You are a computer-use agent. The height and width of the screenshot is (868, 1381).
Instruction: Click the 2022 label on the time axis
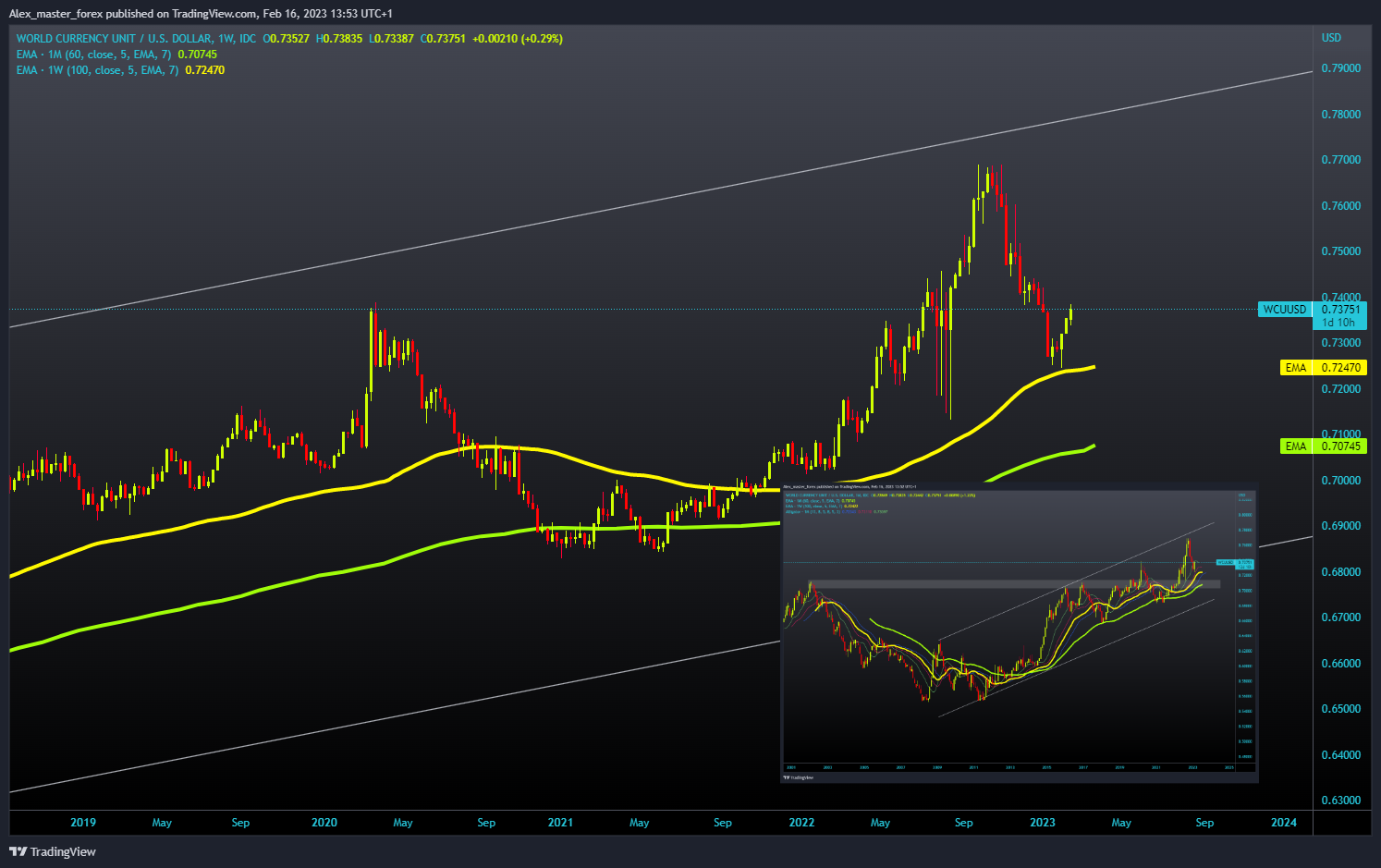801,823
